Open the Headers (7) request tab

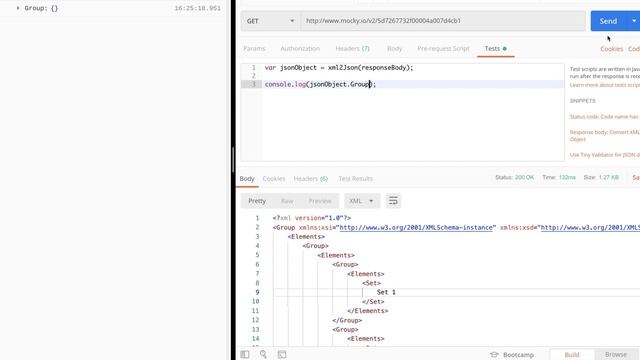click(x=352, y=48)
